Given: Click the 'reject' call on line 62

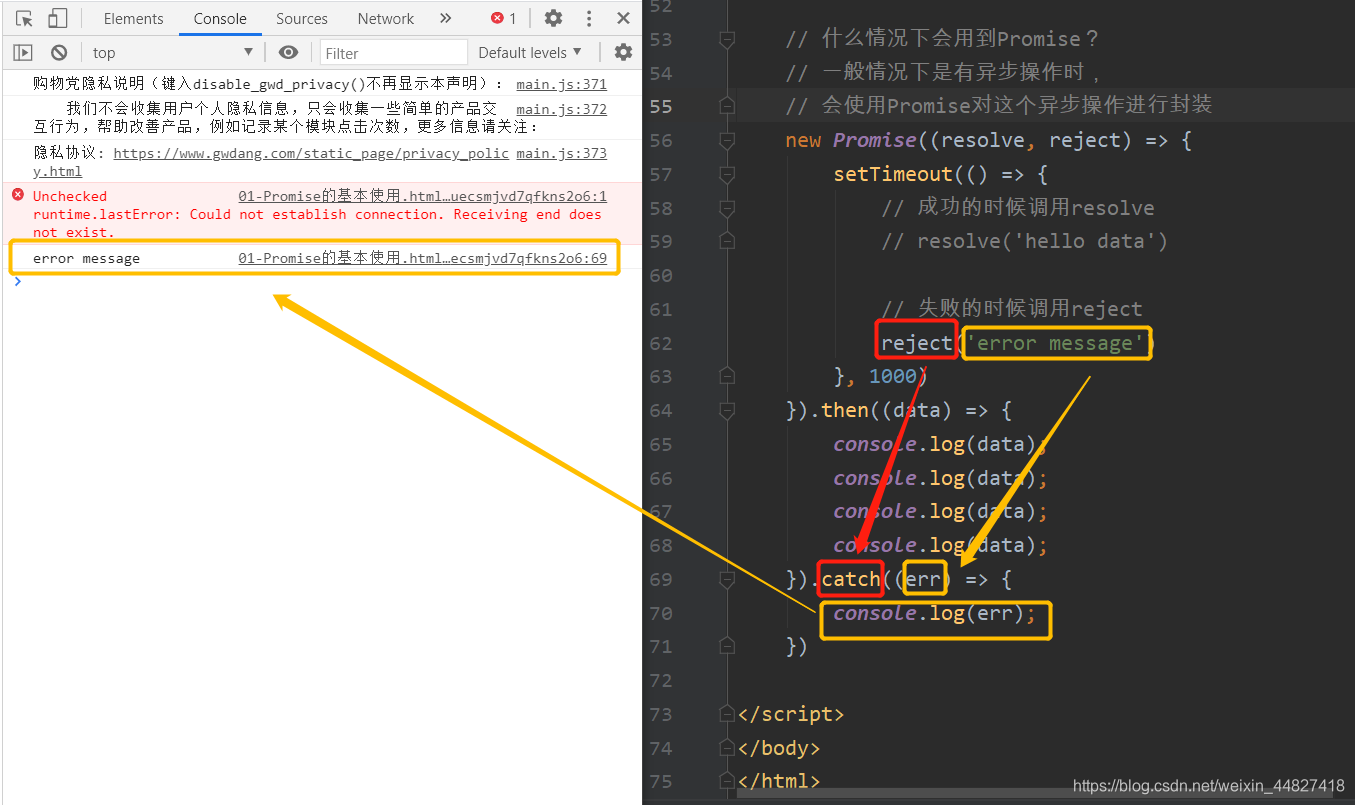Looking at the screenshot, I should pos(916,343).
